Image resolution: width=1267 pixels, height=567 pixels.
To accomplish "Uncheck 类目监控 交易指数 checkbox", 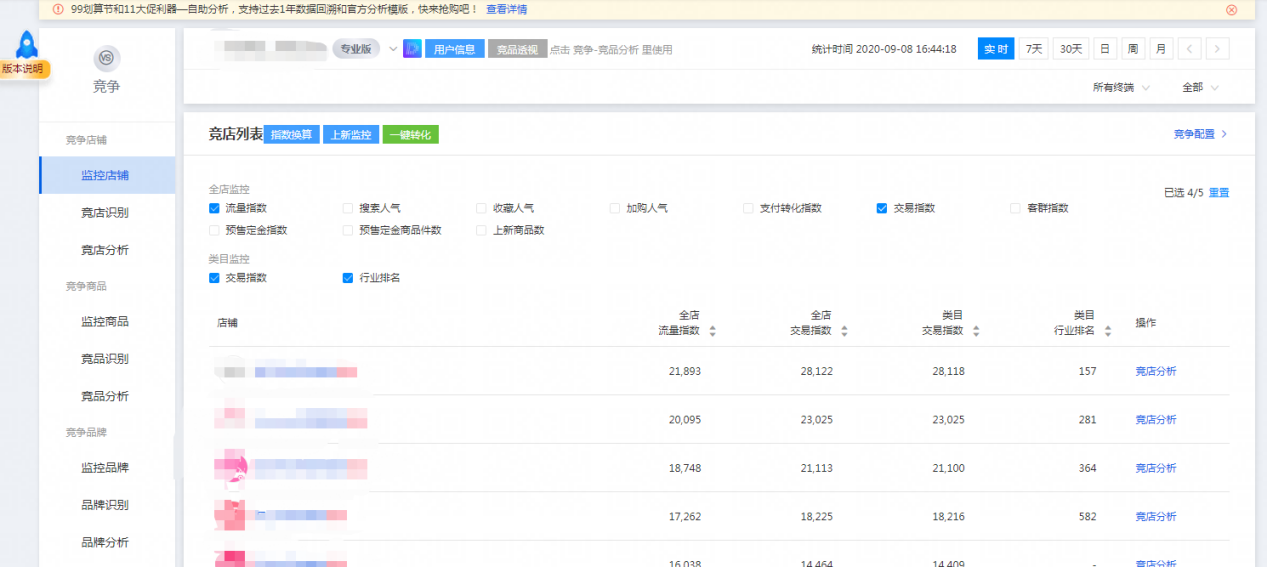I will pyautogui.click(x=214, y=278).
